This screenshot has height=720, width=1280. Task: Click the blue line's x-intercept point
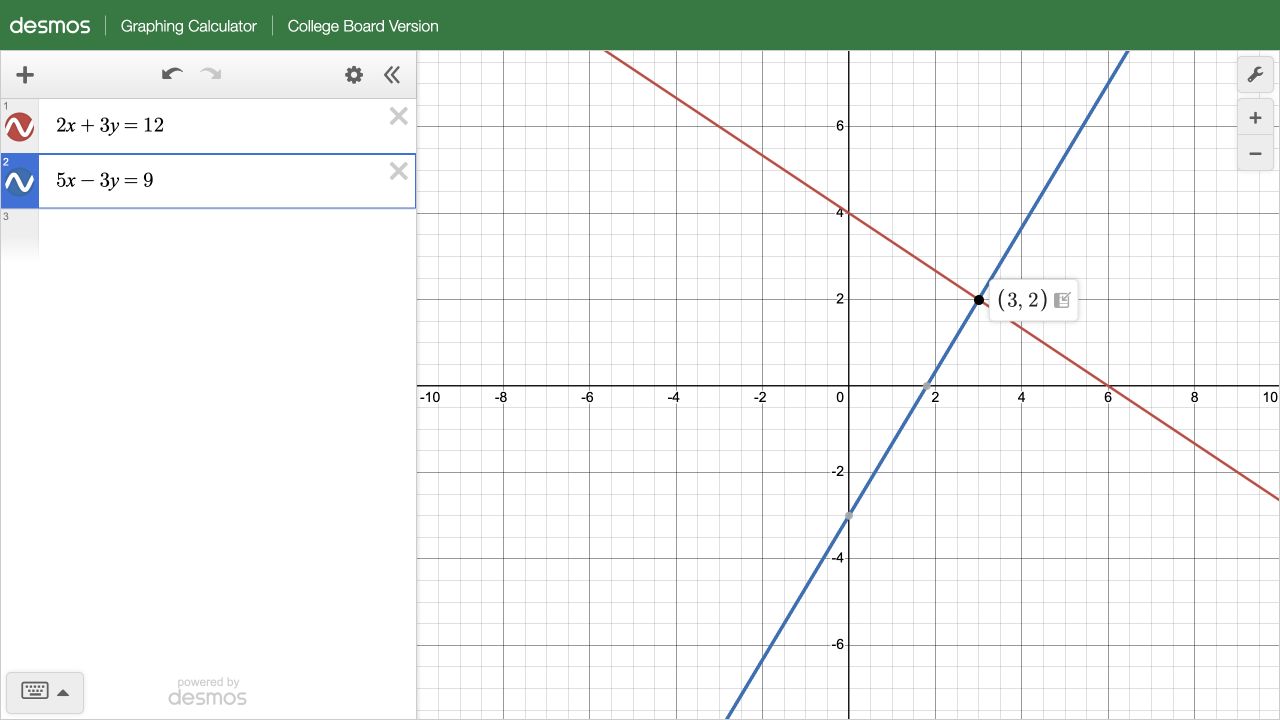(927, 385)
